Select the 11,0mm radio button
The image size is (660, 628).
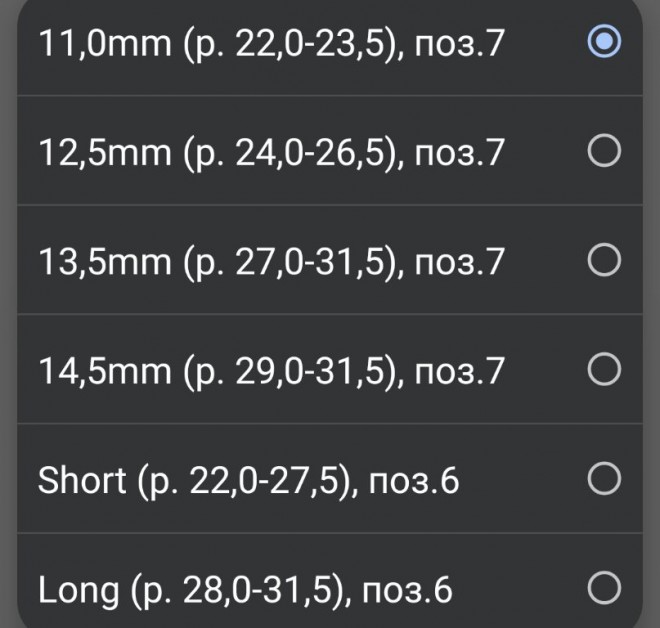click(604, 42)
